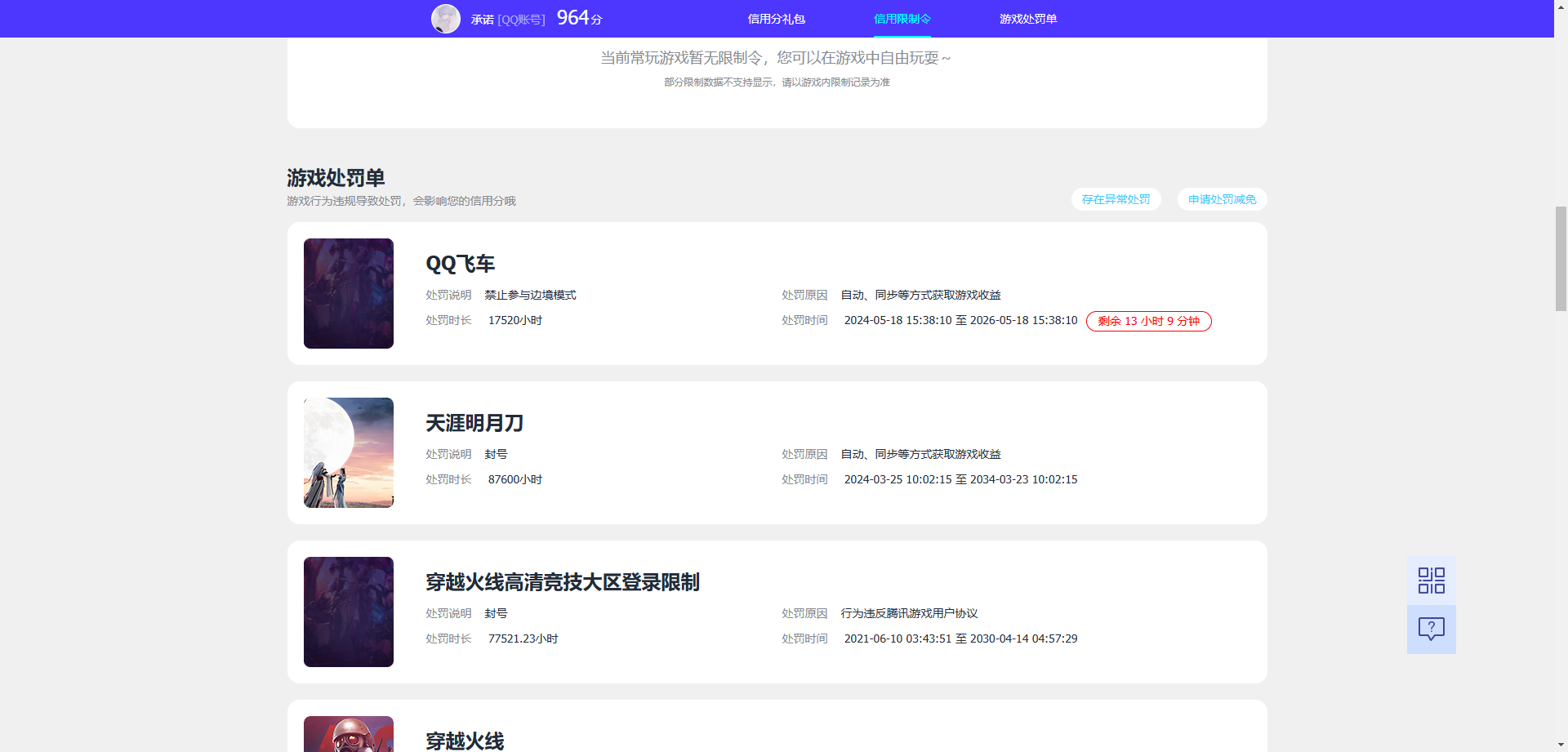Click the user avatar icon in header

[x=446, y=19]
